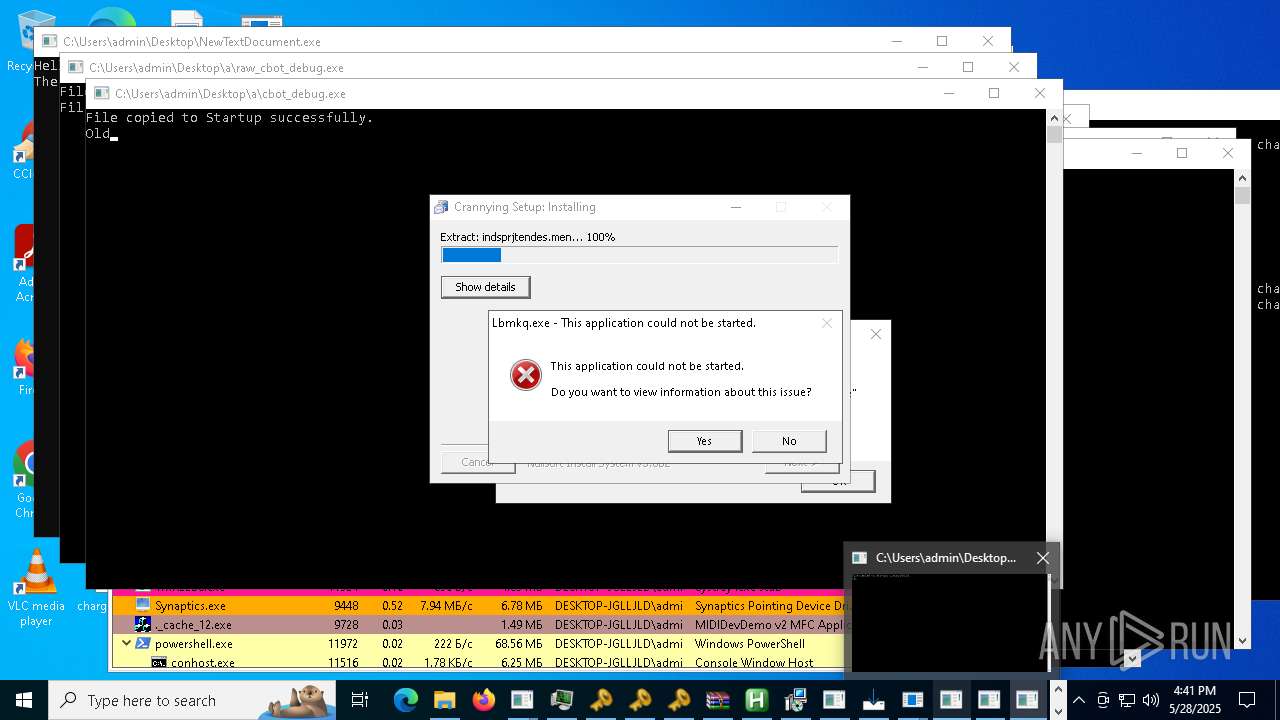
Task: Click Yes in the Lbmkq.exe error dialog
Action: 705,441
